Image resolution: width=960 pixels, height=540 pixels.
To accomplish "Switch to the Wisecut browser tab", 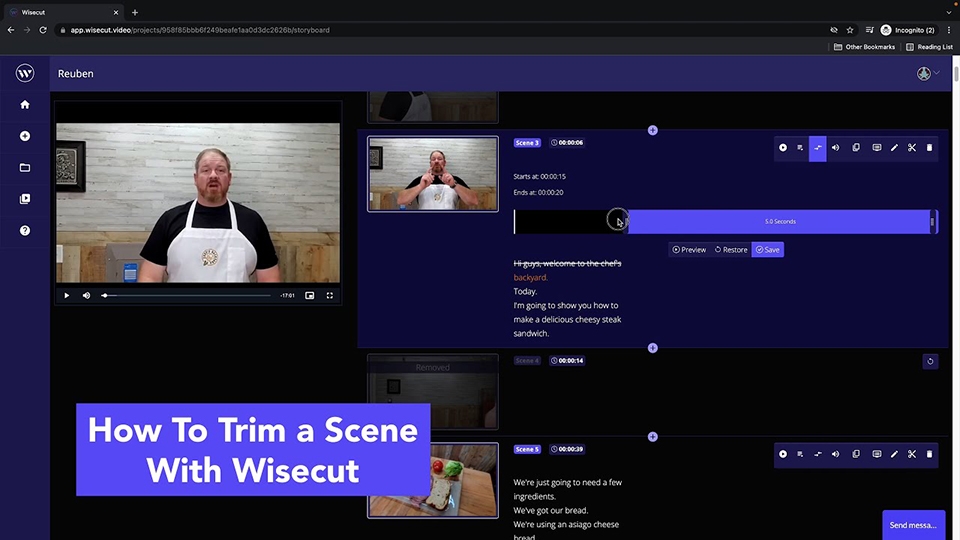I will (64, 12).
